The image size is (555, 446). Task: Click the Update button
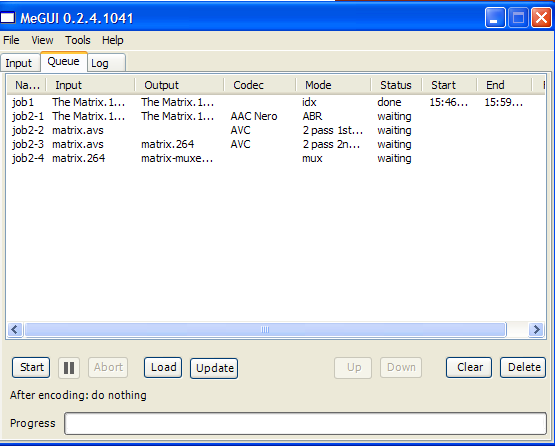pyautogui.click(x=214, y=368)
